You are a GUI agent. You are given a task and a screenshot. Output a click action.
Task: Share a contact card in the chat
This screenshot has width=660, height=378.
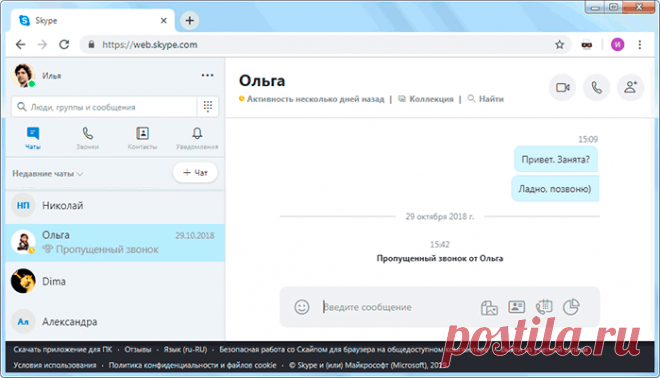click(x=516, y=307)
